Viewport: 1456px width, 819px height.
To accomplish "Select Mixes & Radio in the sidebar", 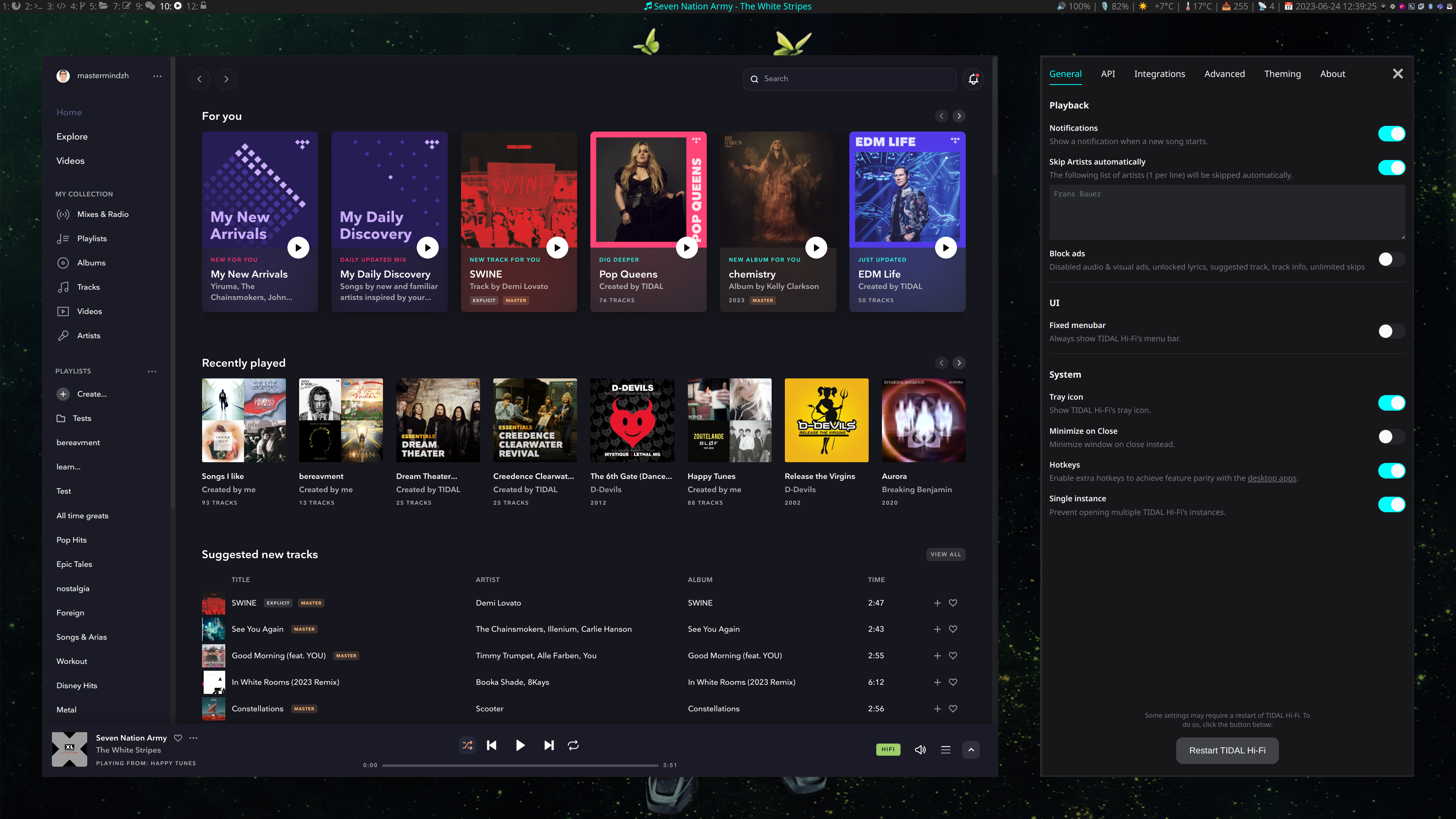I will (x=102, y=214).
